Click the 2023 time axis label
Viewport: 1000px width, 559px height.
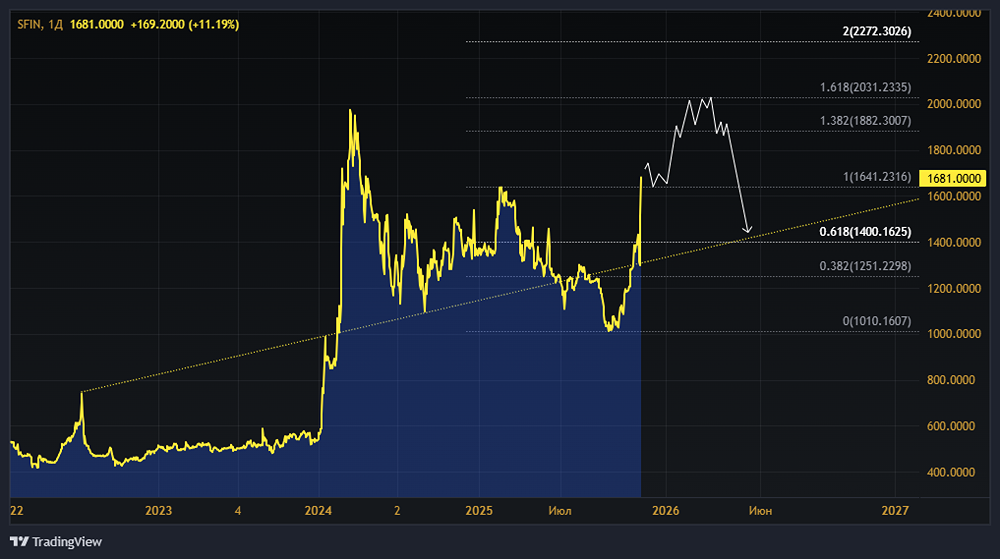158,511
